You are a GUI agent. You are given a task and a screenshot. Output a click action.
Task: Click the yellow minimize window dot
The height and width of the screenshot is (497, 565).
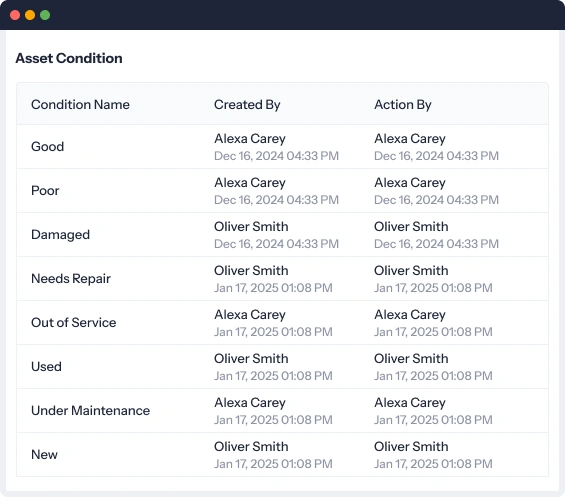[30, 15]
